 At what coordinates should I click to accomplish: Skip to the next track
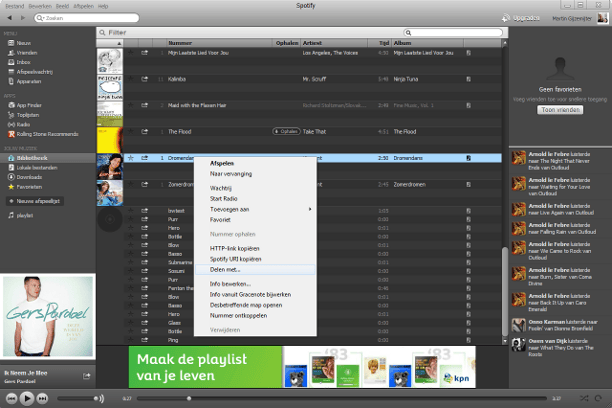42,398
